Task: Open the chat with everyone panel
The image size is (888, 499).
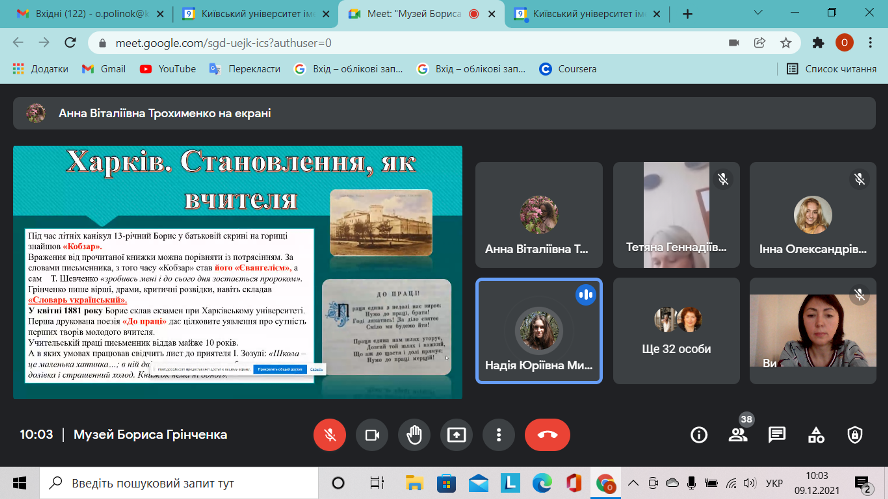Action: coord(777,435)
